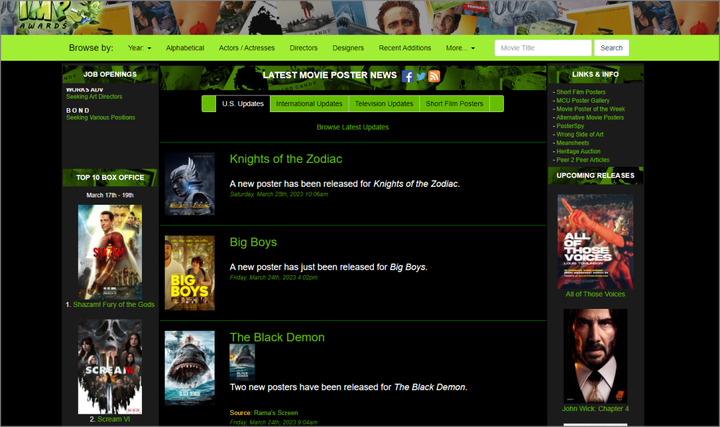Open Directors menu item

point(304,48)
